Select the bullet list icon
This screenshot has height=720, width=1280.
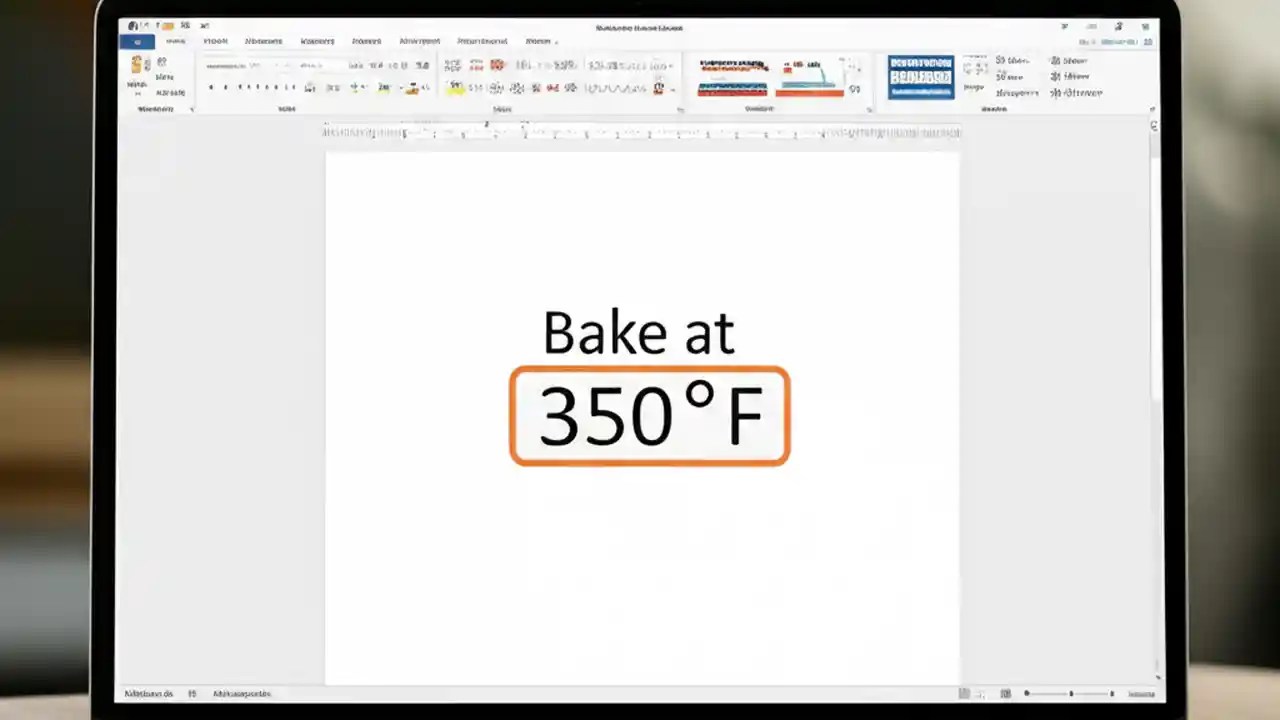[452, 65]
